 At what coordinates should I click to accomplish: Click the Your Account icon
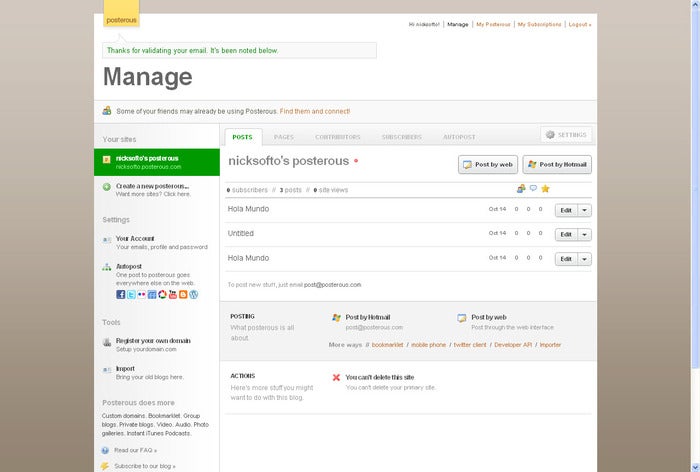point(107,240)
